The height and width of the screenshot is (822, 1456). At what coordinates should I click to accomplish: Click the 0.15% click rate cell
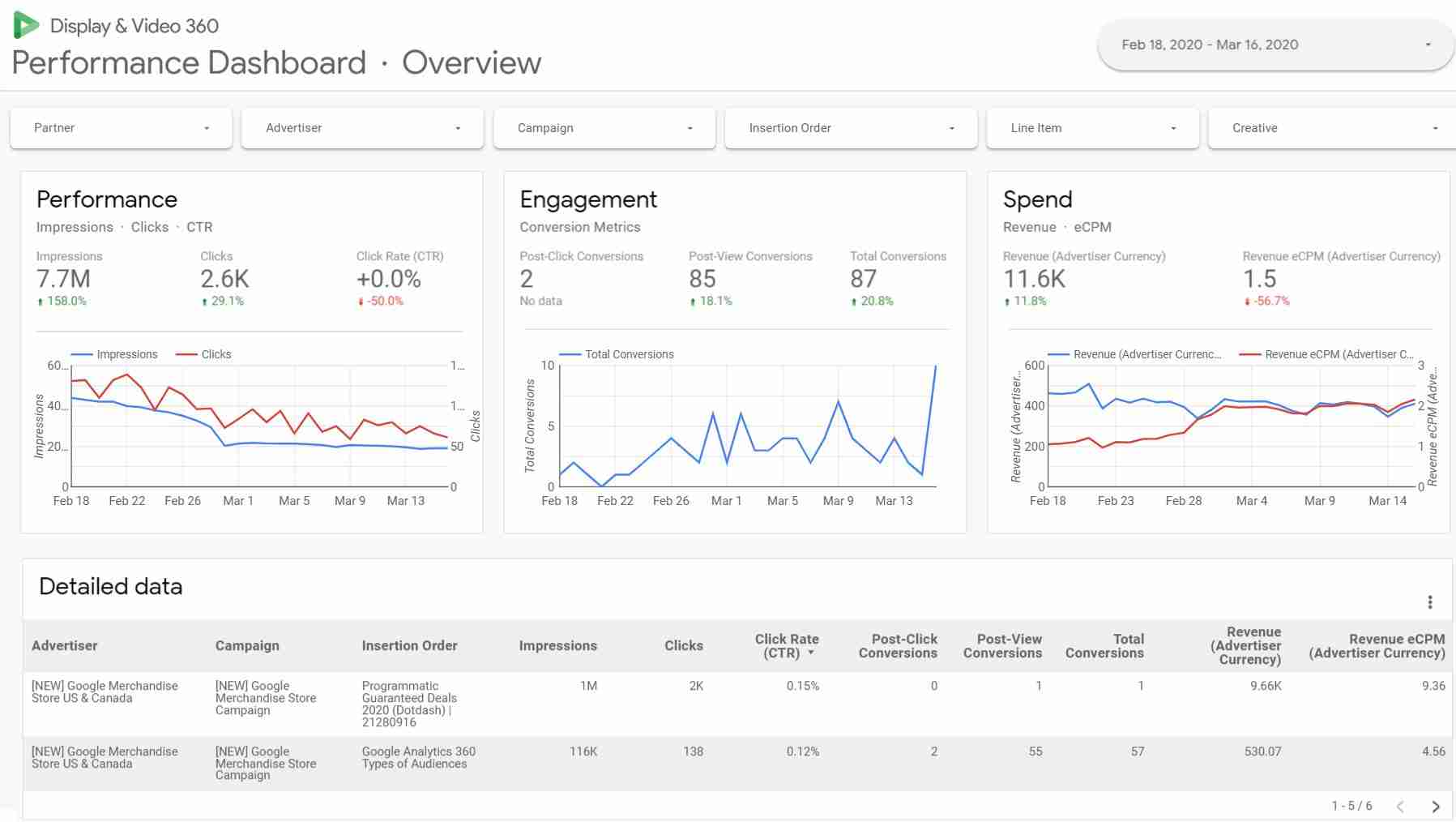803,686
